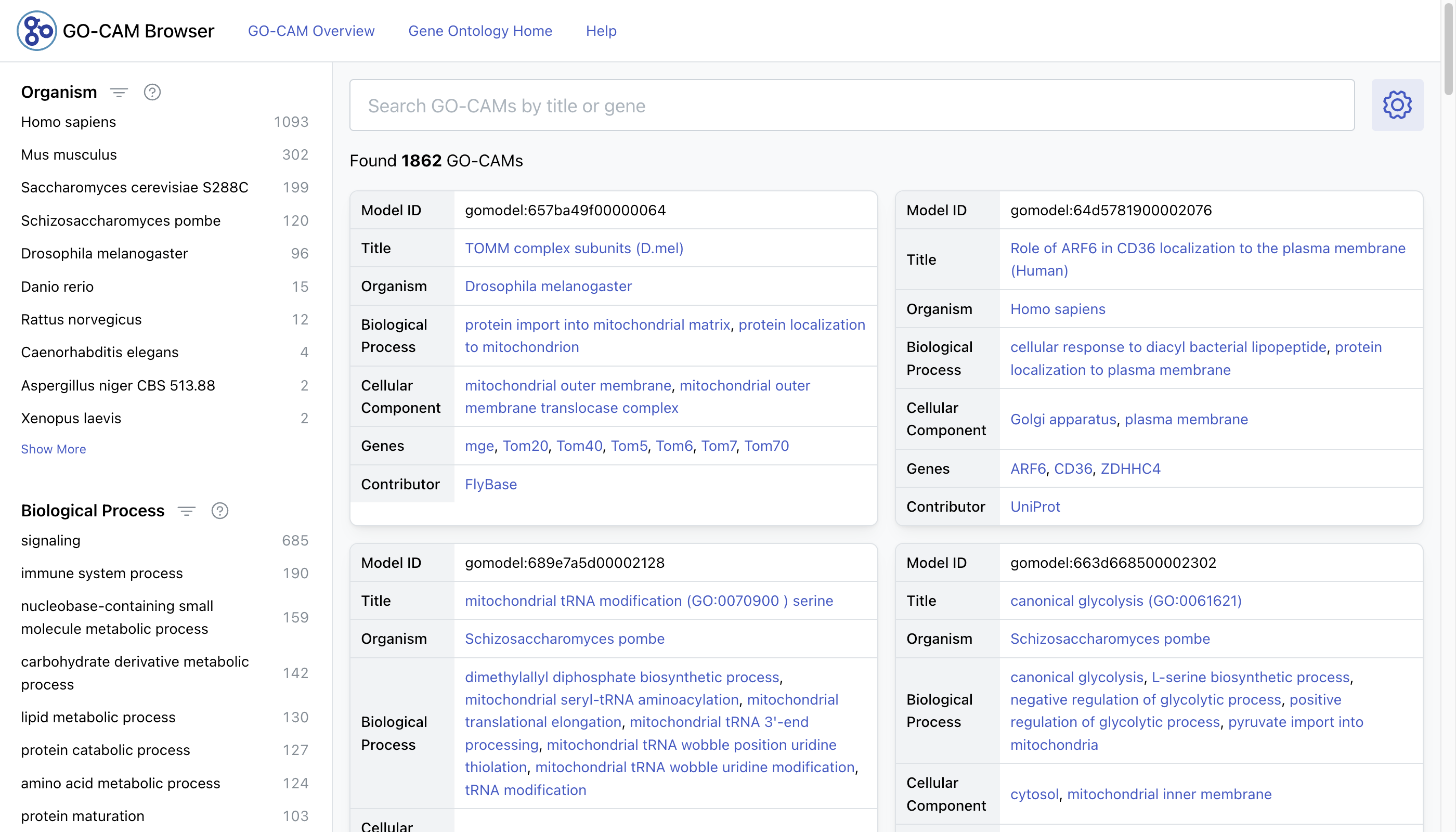
Task: Expand organism list with Show More
Action: click(53, 449)
